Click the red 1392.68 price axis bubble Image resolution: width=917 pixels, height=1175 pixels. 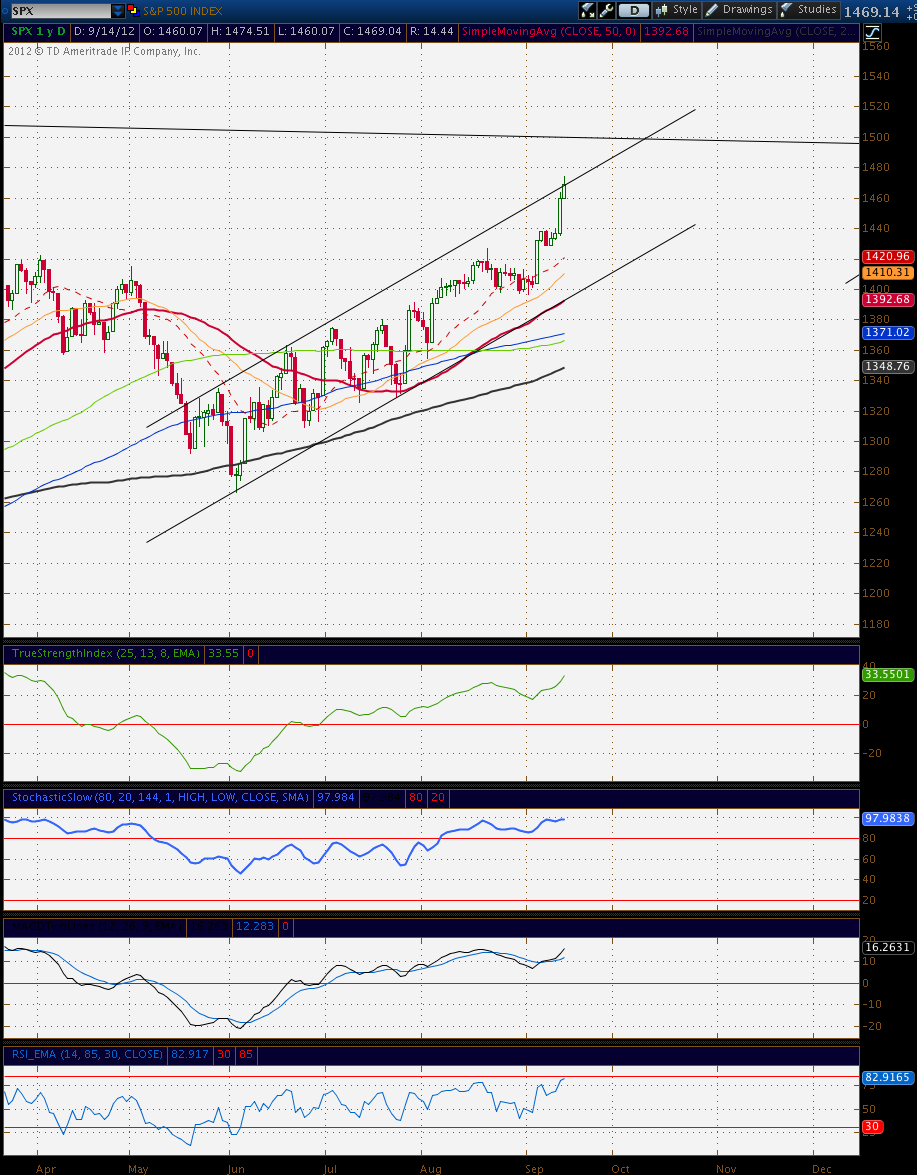[x=888, y=299]
